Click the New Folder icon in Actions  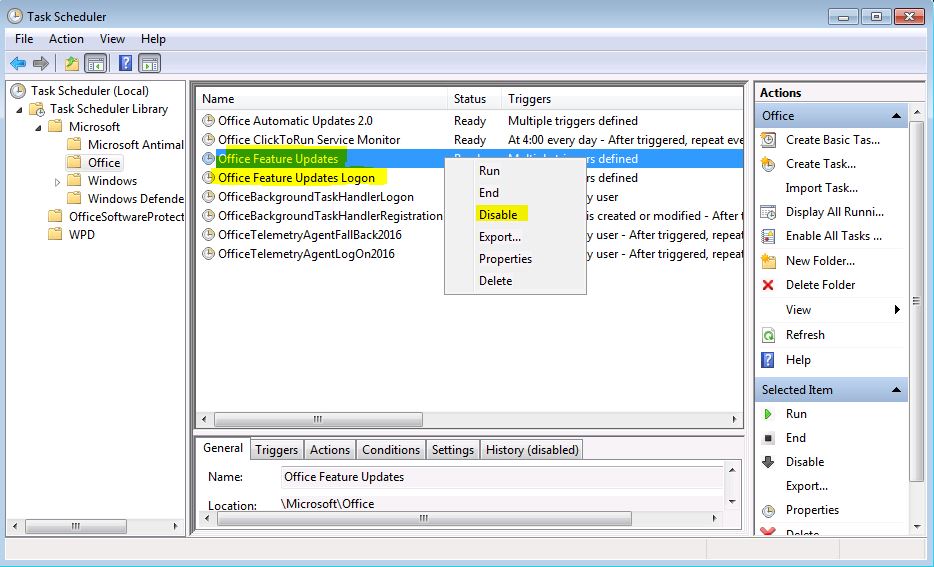coord(768,261)
